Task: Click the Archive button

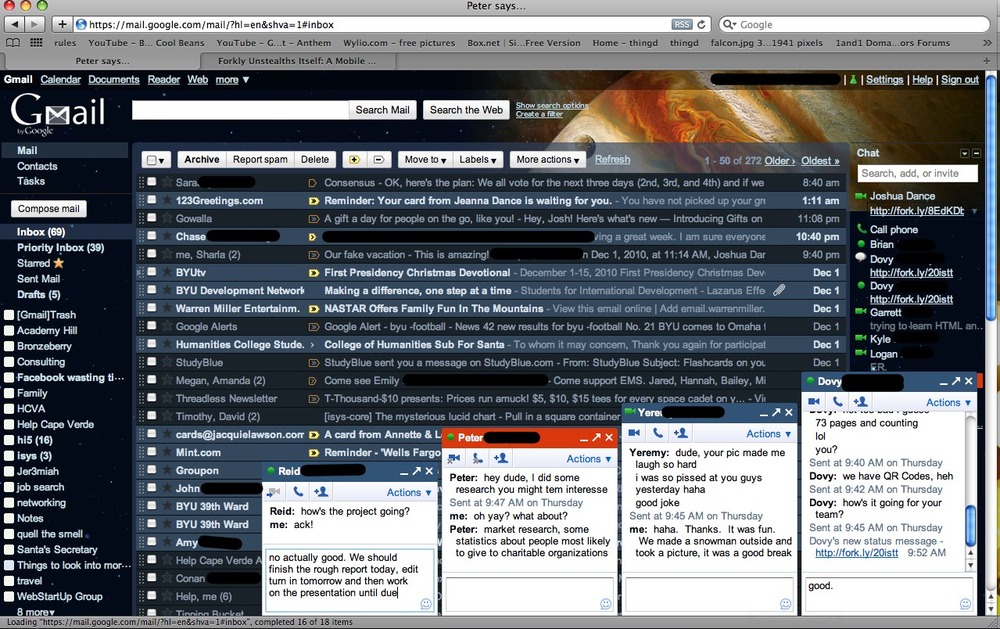Action: point(202,159)
